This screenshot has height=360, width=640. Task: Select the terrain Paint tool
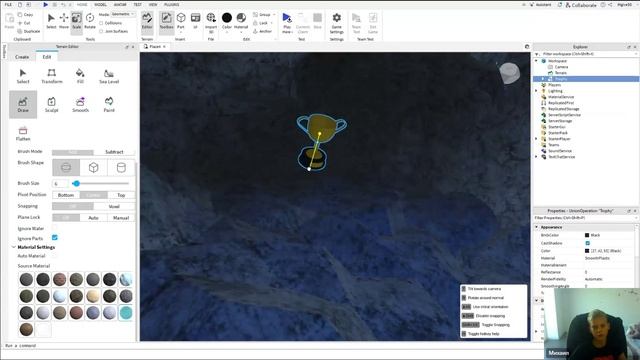click(x=109, y=104)
